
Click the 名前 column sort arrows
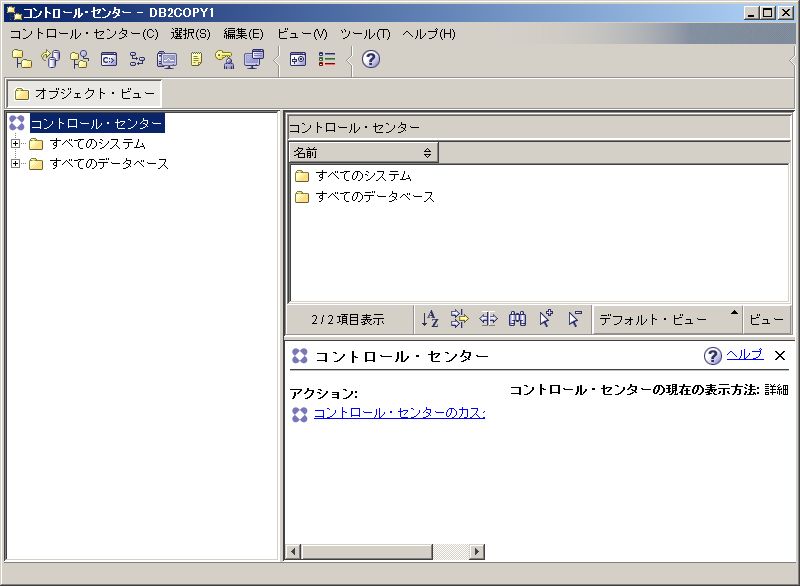click(x=427, y=152)
